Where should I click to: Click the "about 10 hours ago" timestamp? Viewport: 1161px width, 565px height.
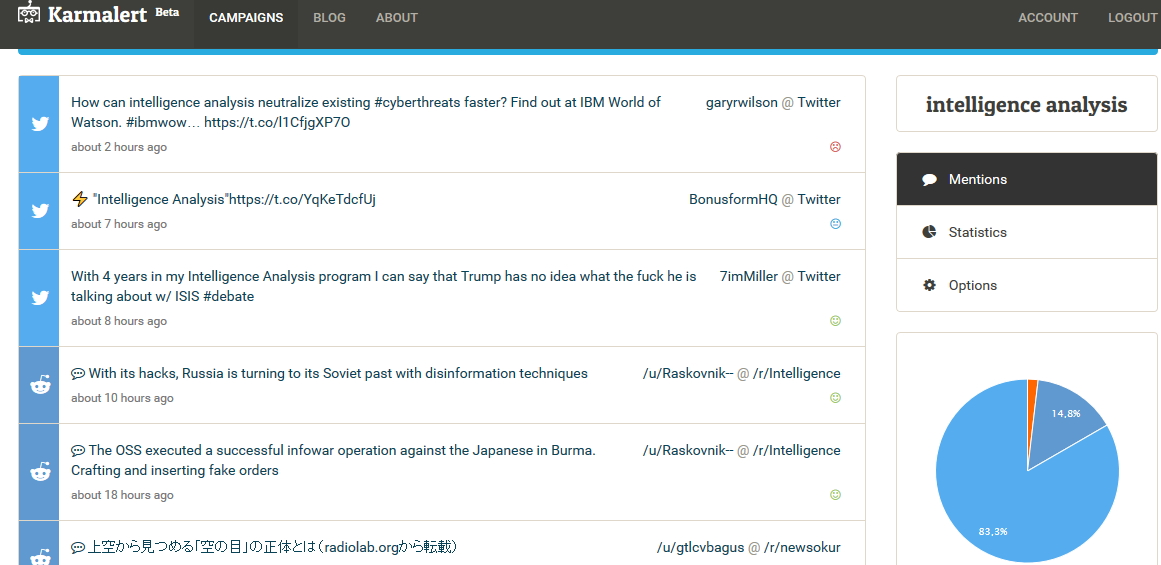[x=122, y=398]
